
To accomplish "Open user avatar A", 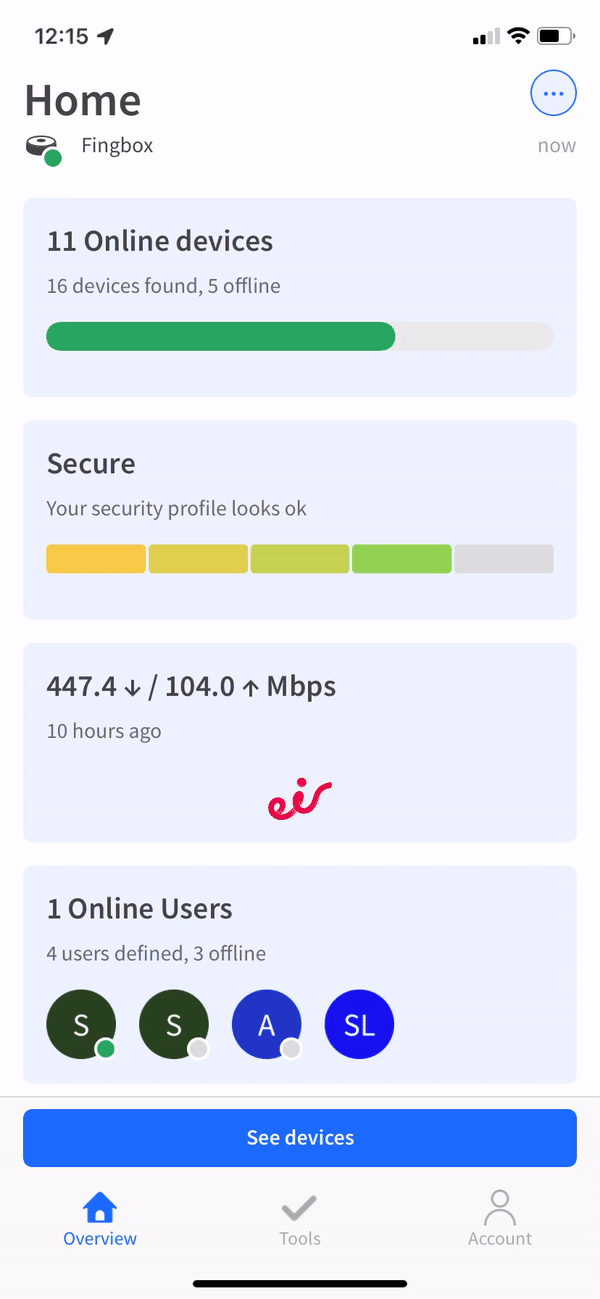I will [x=266, y=1025].
